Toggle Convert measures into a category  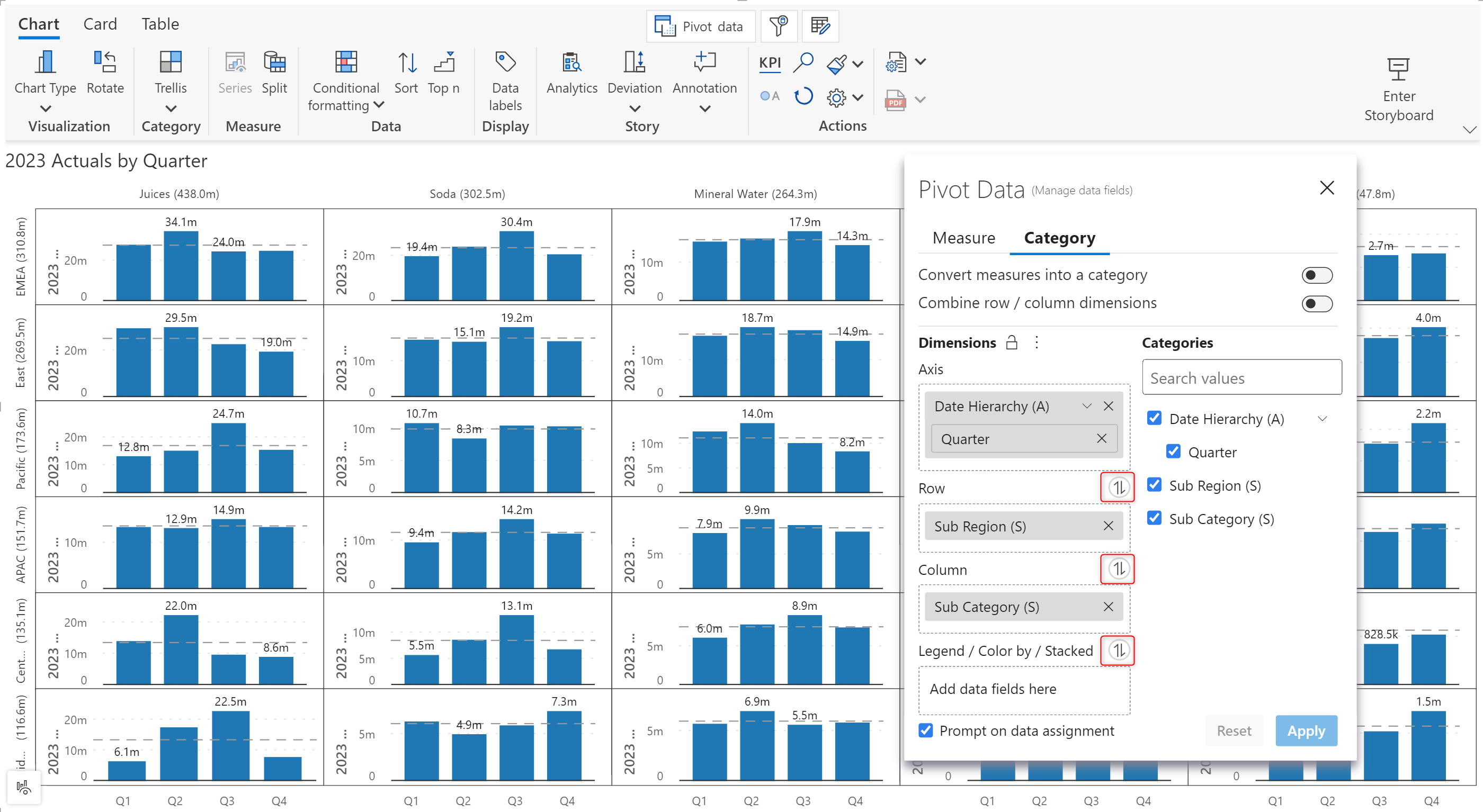[x=1317, y=275]
